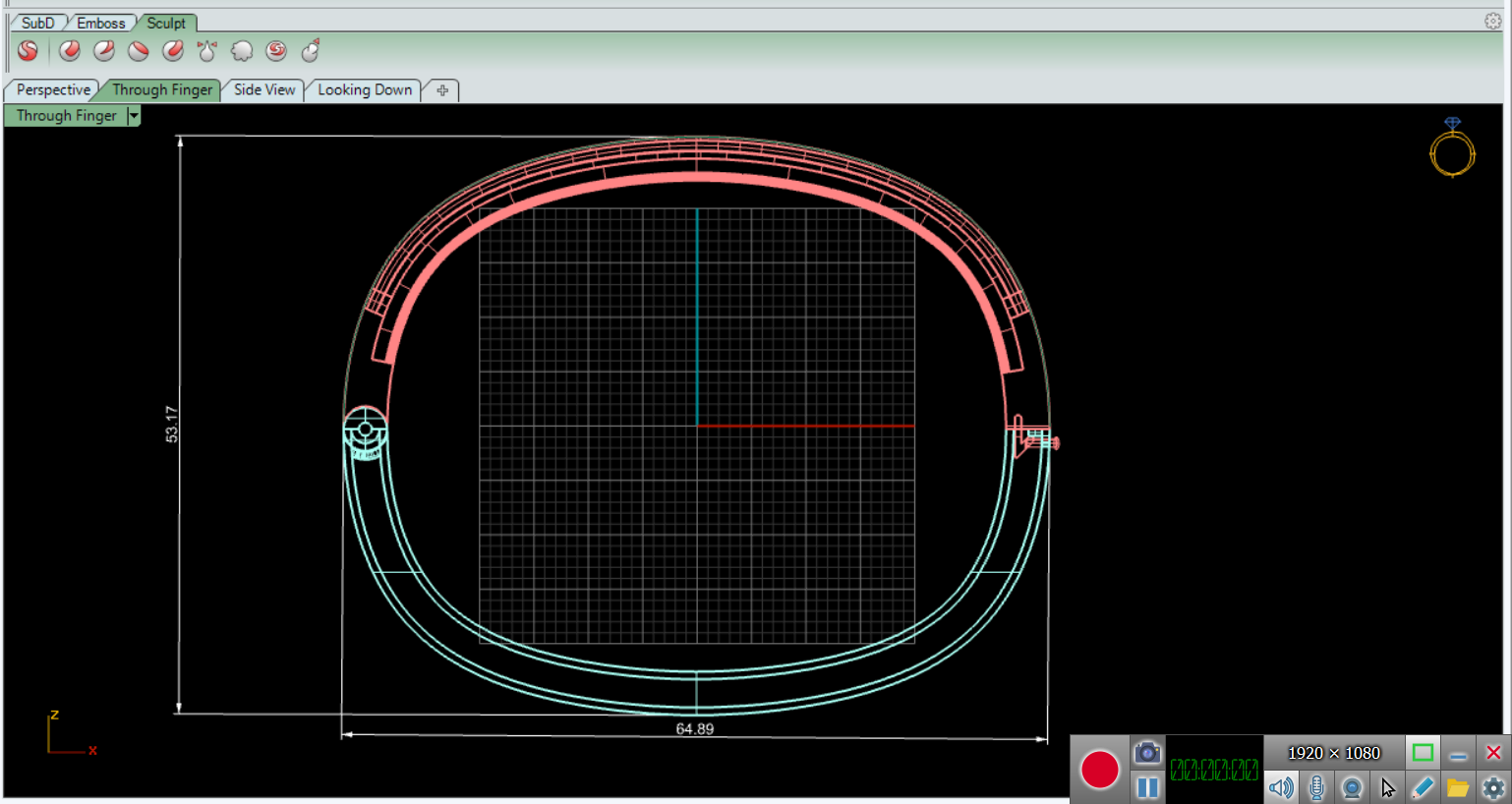The width and height of the screenshot is (1512, 804).
Task: Toggle webcam overlay in the recorder
Action: 1352,787
